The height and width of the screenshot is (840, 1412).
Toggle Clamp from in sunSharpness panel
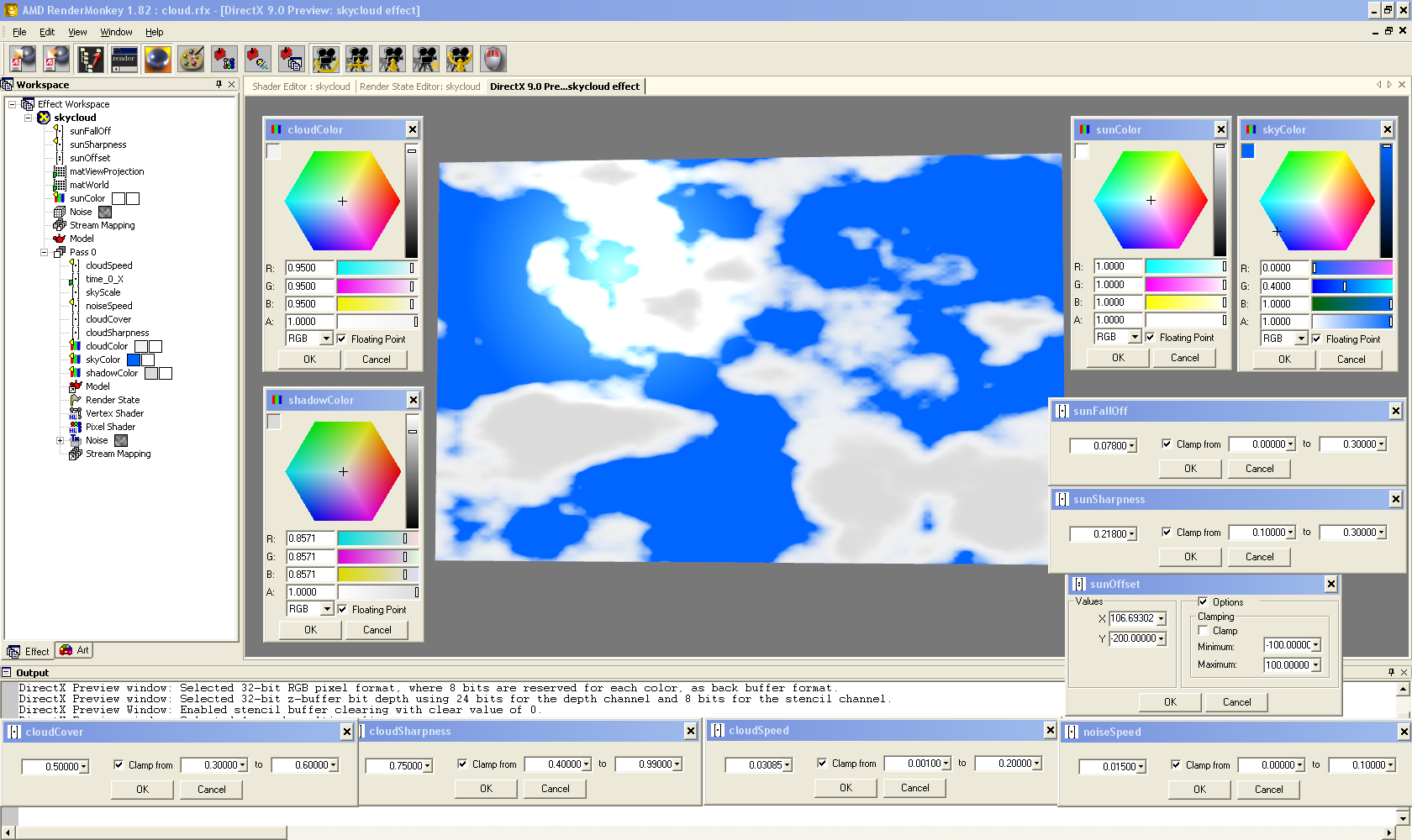(1167, 532)
